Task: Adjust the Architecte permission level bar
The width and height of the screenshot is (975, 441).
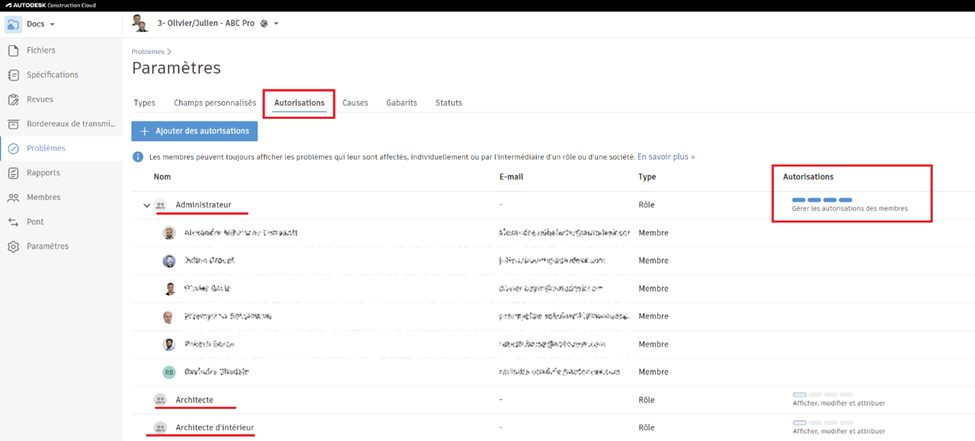Action: pos(821,395)
